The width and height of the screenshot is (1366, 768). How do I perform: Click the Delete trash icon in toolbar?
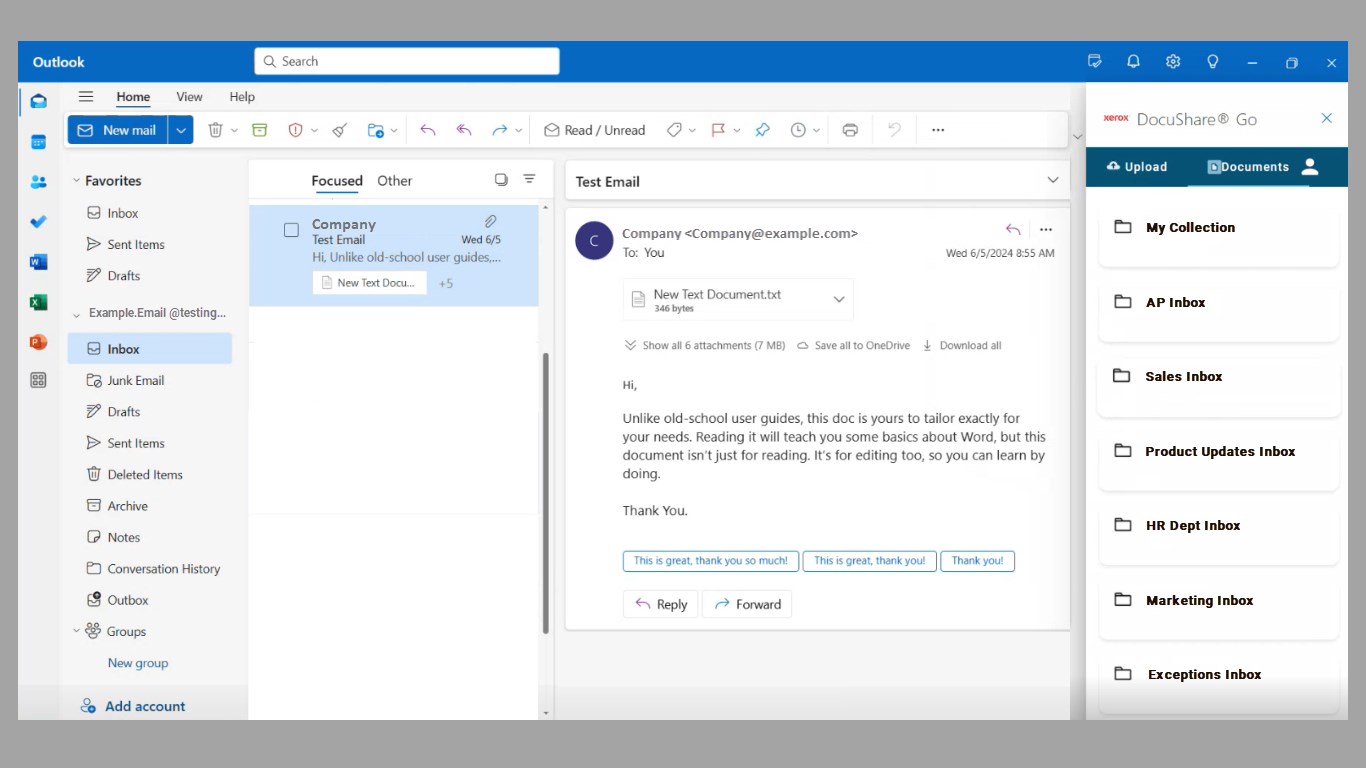[215, 130]
